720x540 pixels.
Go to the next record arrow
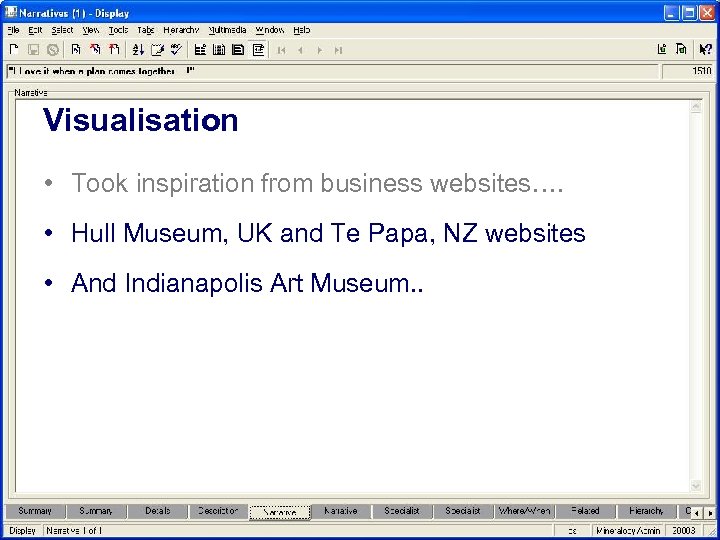[x=320, y=50]
